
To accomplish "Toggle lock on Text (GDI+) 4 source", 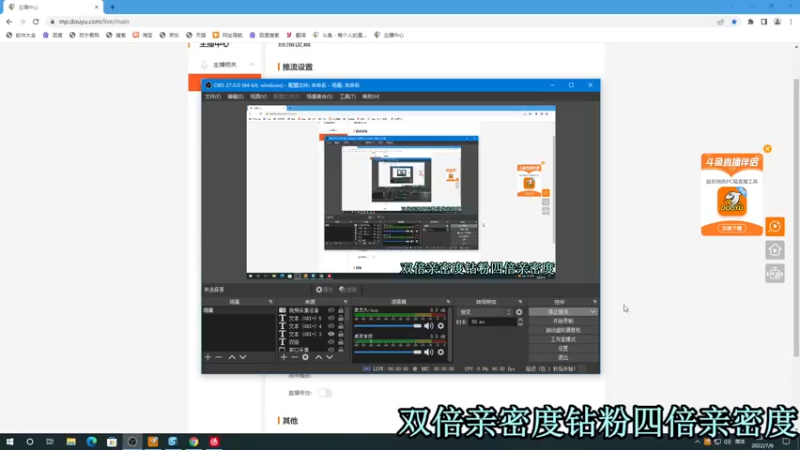I will pos(341,326).
